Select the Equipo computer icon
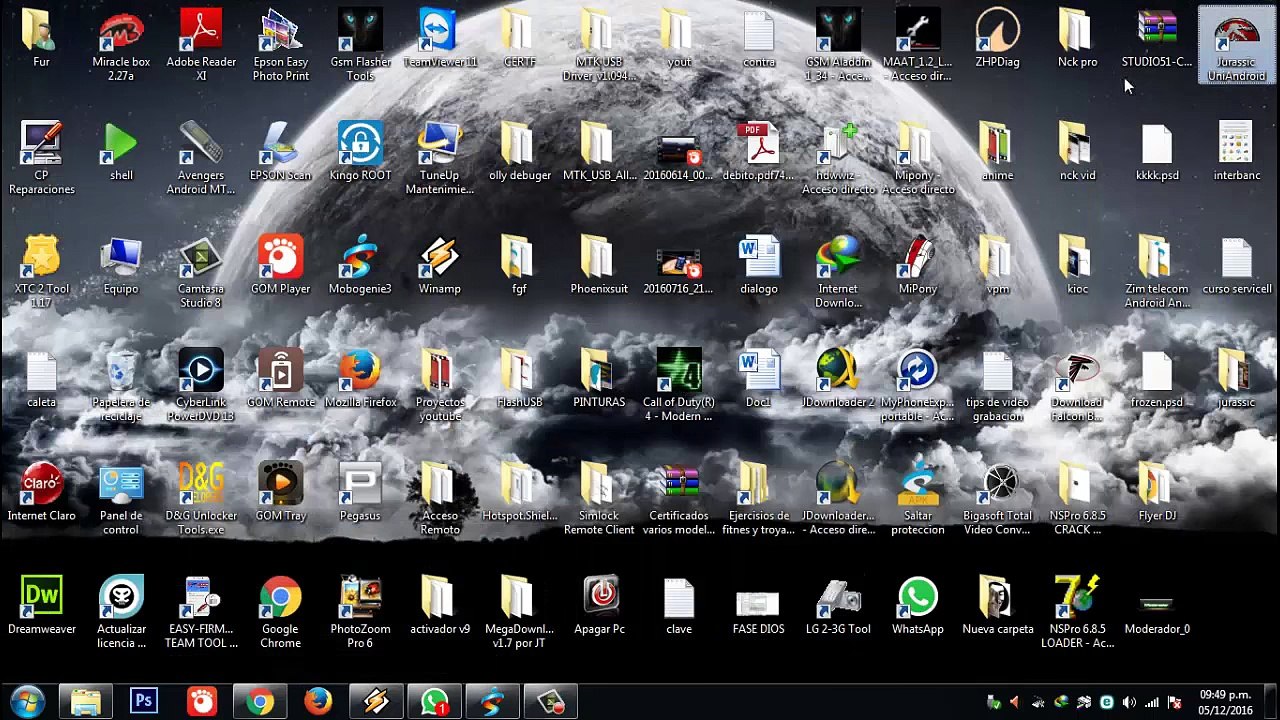 click(x=121, y=265)
